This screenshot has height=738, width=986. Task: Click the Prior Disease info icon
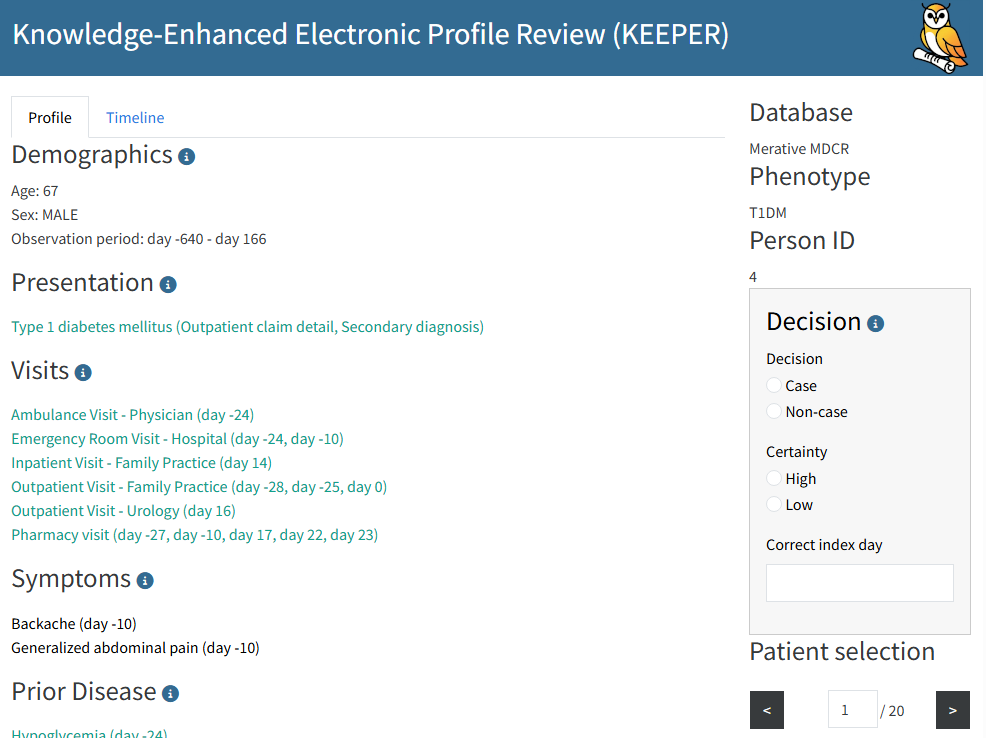(170, 694)
